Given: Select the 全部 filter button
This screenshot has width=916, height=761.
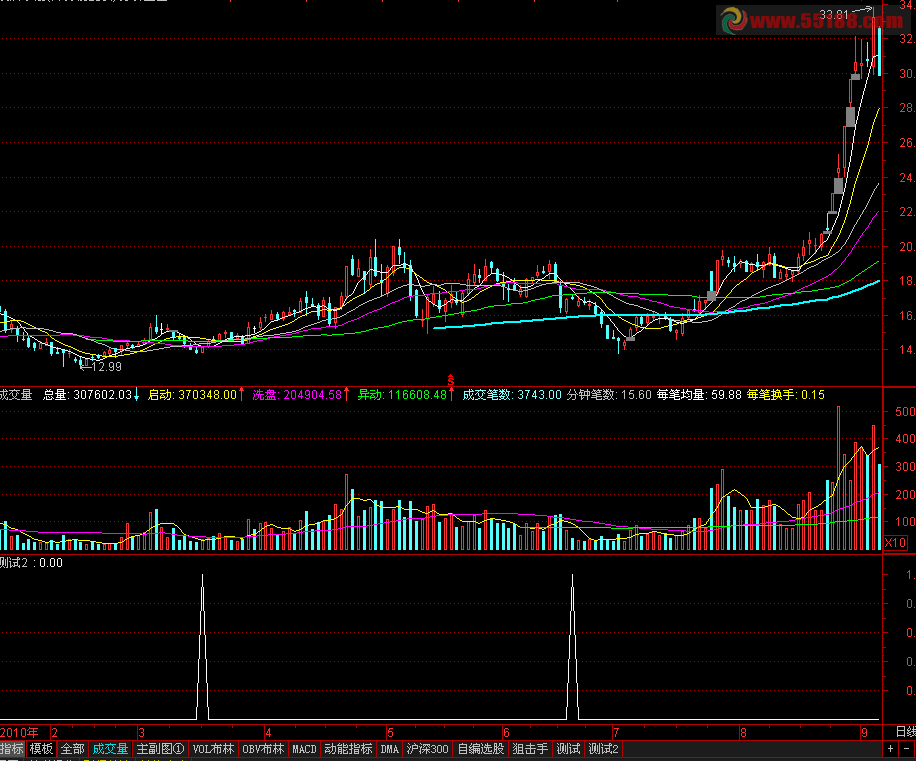Looking at the screenshot, I should [72, 749].
